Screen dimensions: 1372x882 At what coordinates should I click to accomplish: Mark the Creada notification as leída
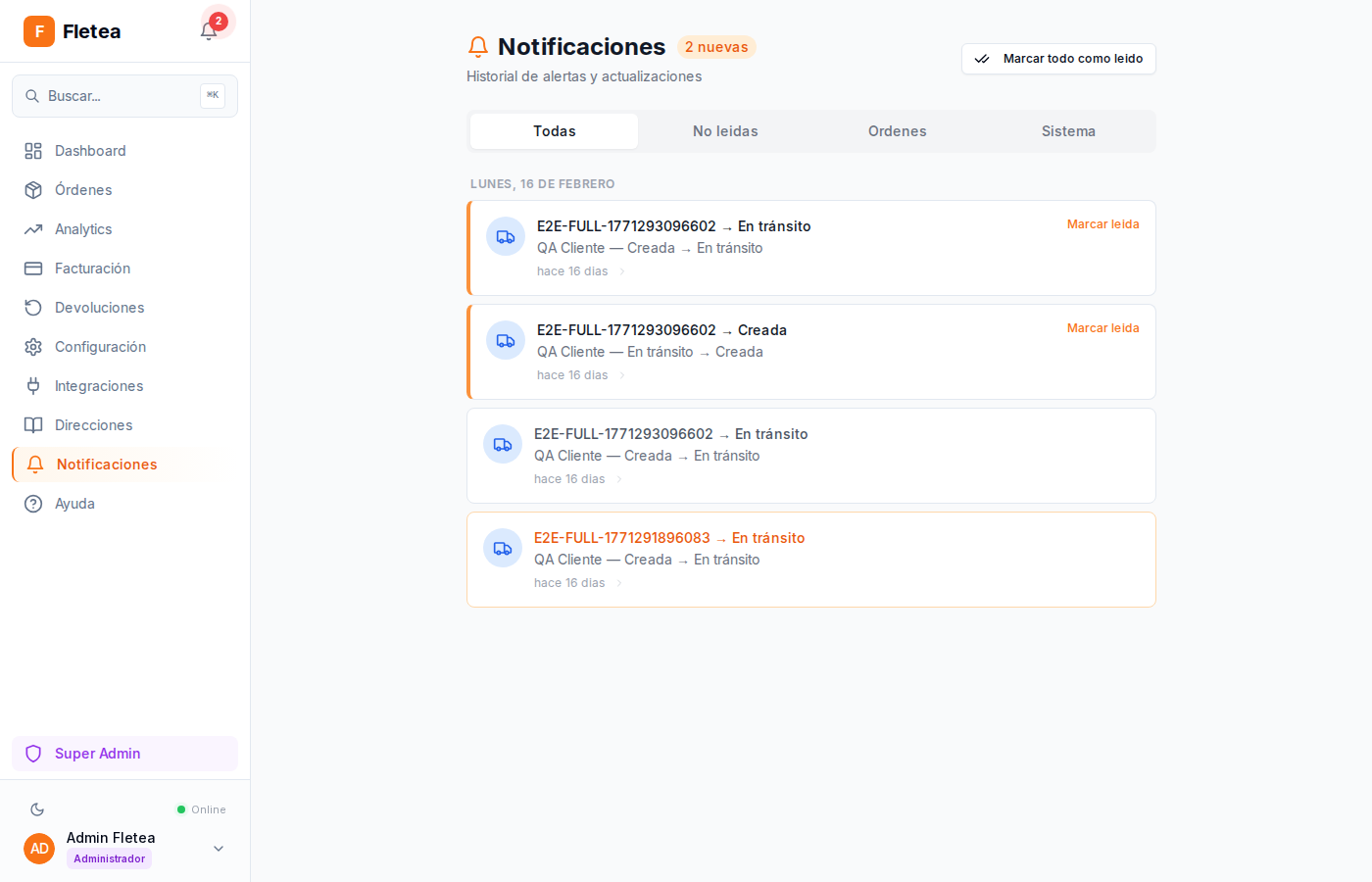point(1102,327)
